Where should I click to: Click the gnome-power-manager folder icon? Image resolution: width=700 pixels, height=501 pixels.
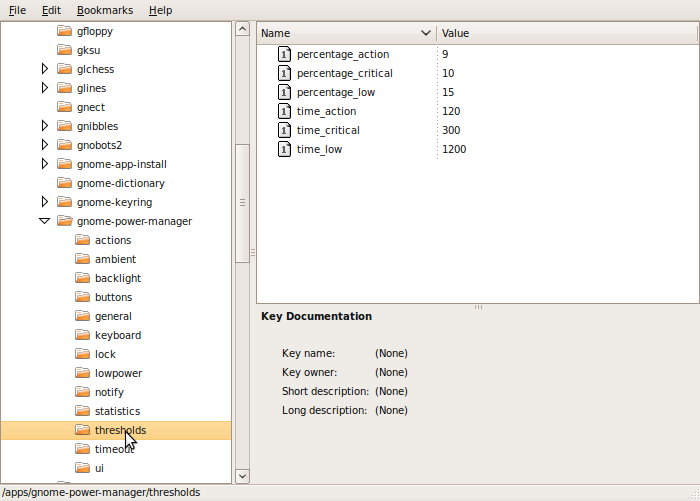pos(65,221)
